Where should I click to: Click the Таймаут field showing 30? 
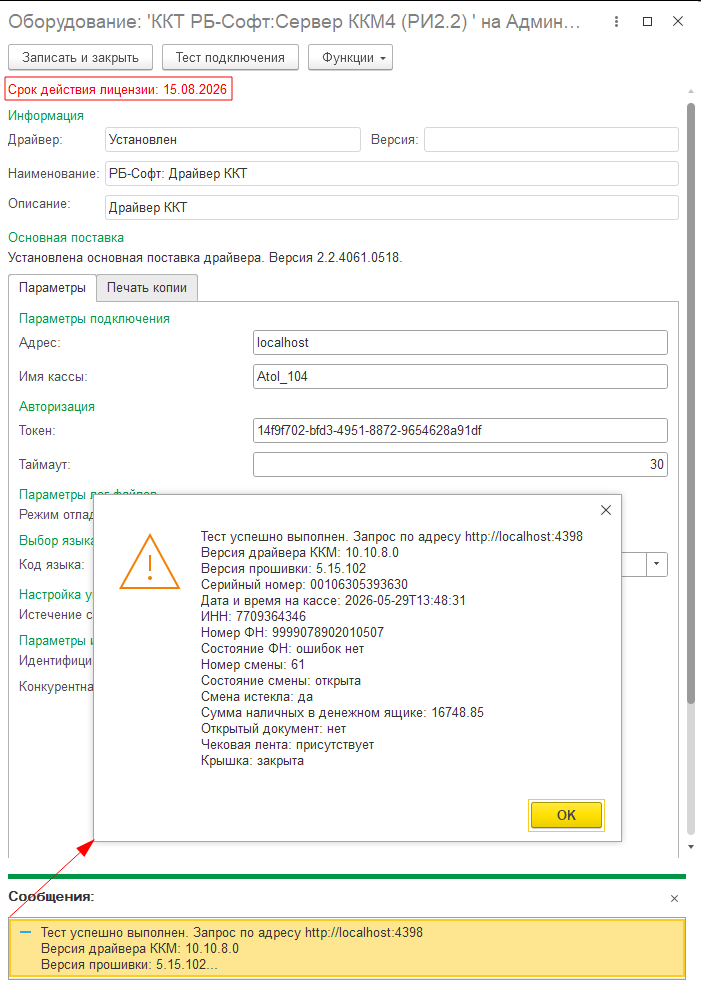coord(460,464)
